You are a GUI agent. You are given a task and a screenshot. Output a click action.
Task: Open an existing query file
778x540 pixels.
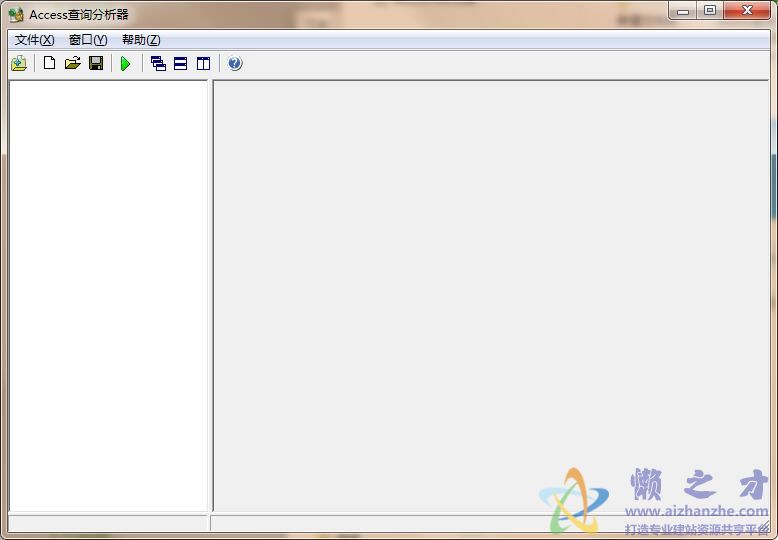pos(72,63)
